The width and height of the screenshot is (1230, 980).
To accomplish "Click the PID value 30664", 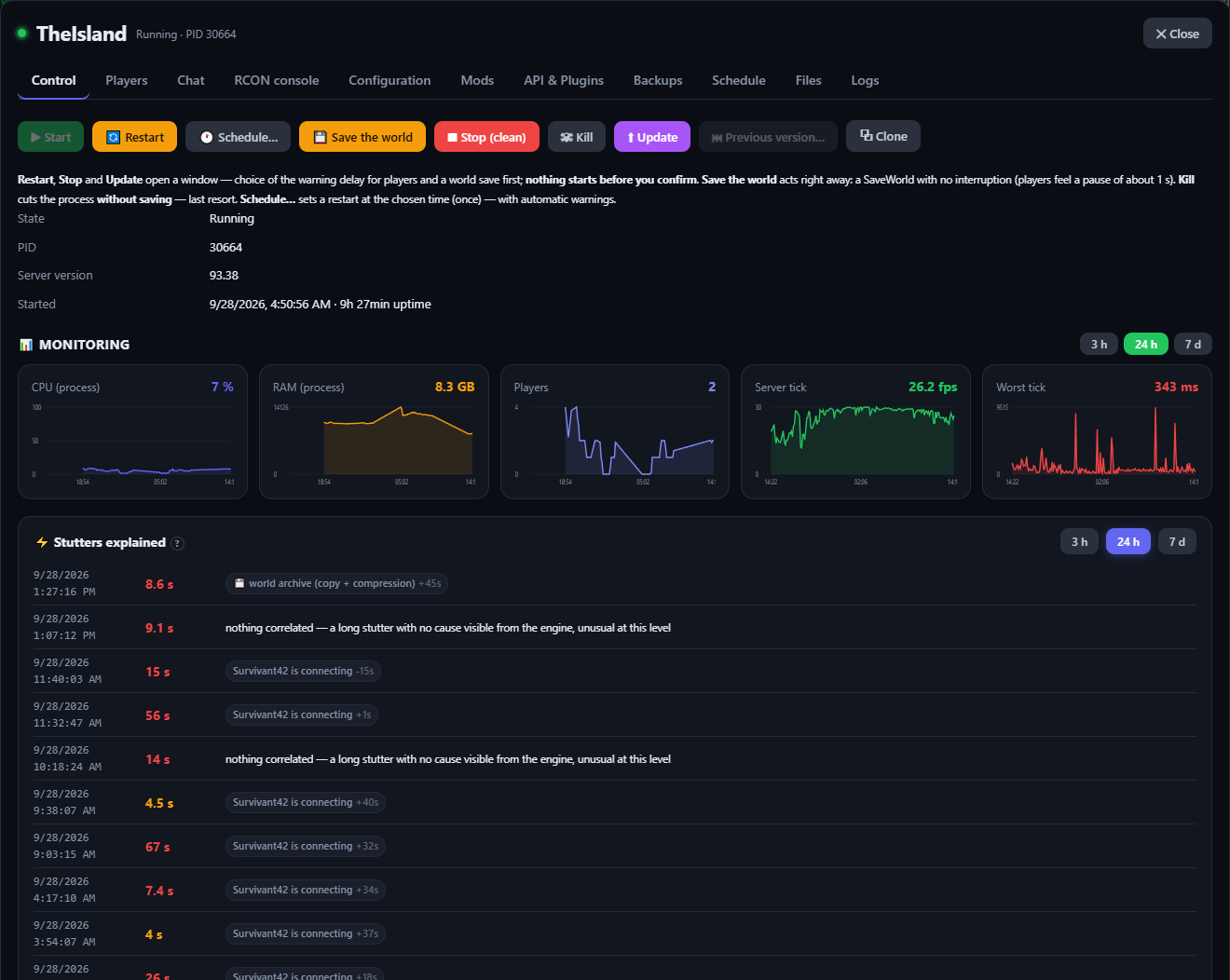I will (225, 248).
